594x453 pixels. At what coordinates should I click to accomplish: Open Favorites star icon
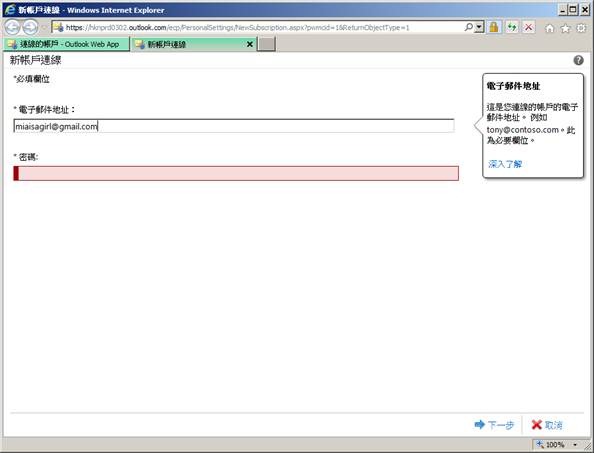click(x=565, y=28)
